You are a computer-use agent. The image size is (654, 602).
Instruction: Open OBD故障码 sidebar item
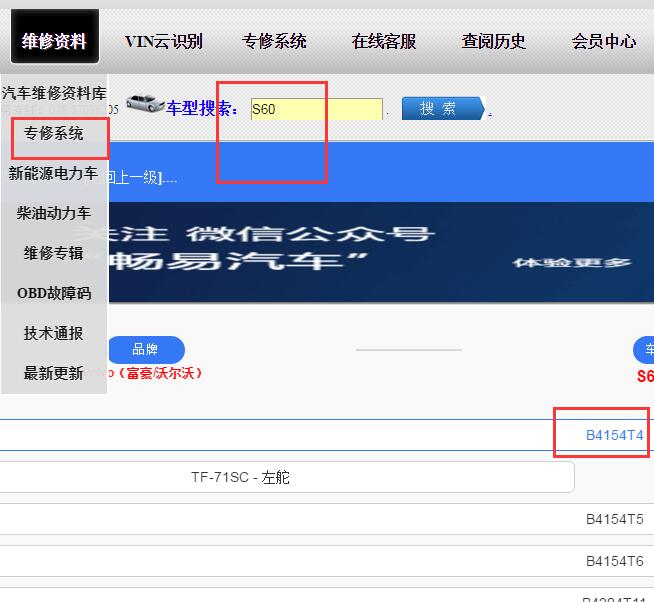[x=54, y=293]
